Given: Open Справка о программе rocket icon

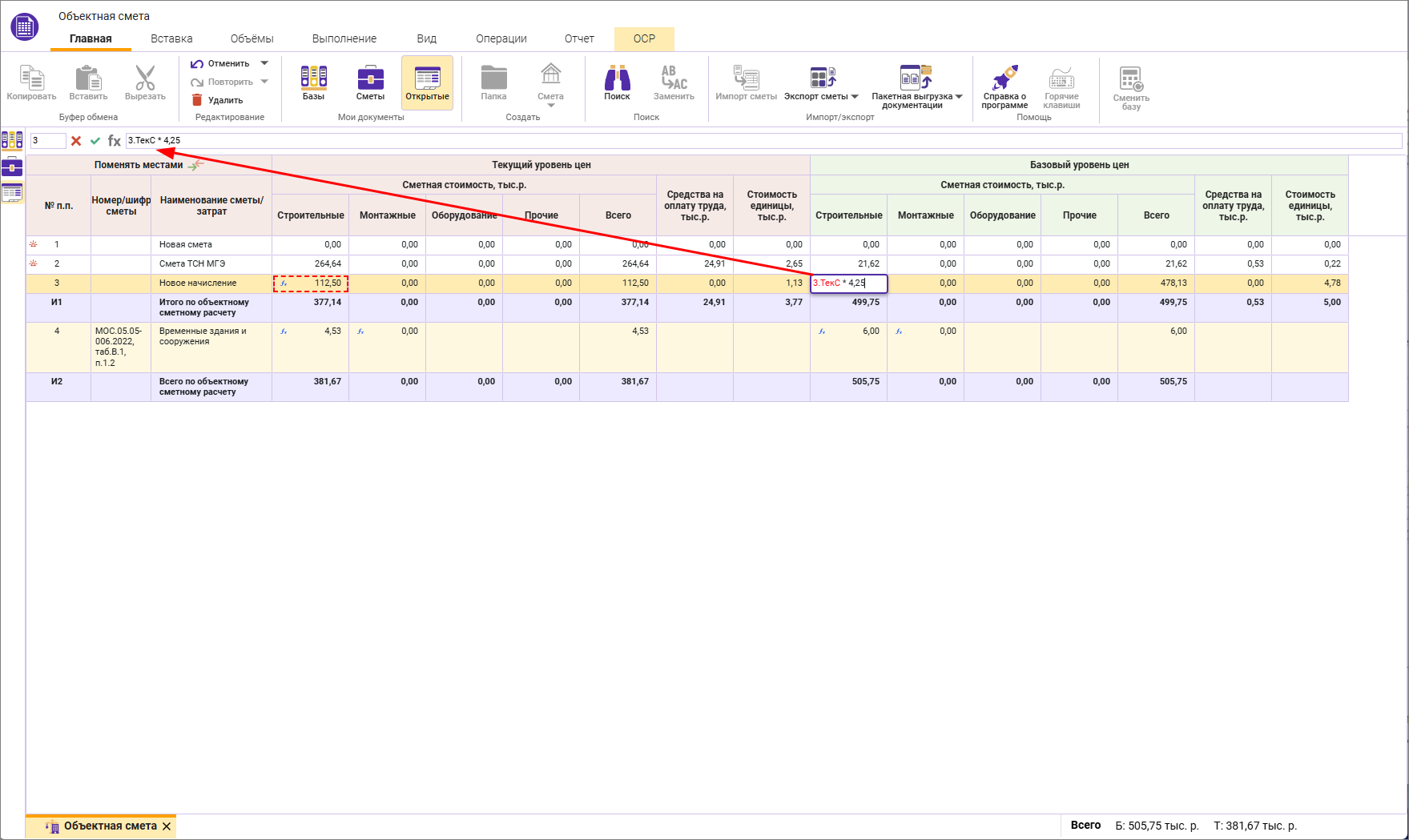Looking at the screenshot, I should [x=1004, y=82].
